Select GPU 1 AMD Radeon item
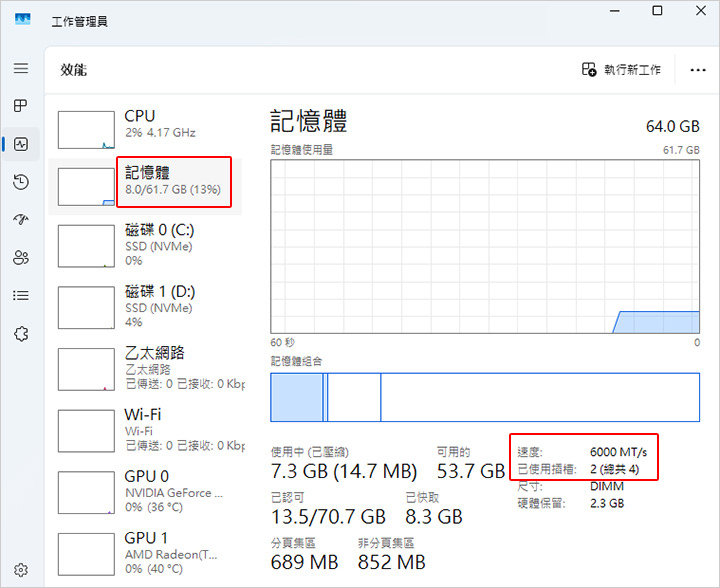 (145, 553)
